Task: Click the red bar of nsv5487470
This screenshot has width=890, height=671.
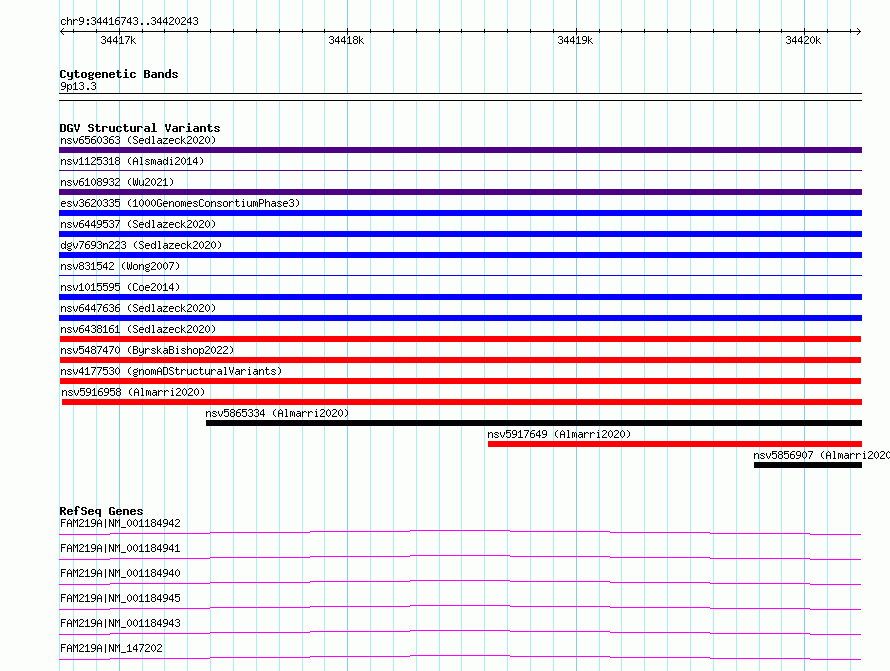Action: [460, 360]
